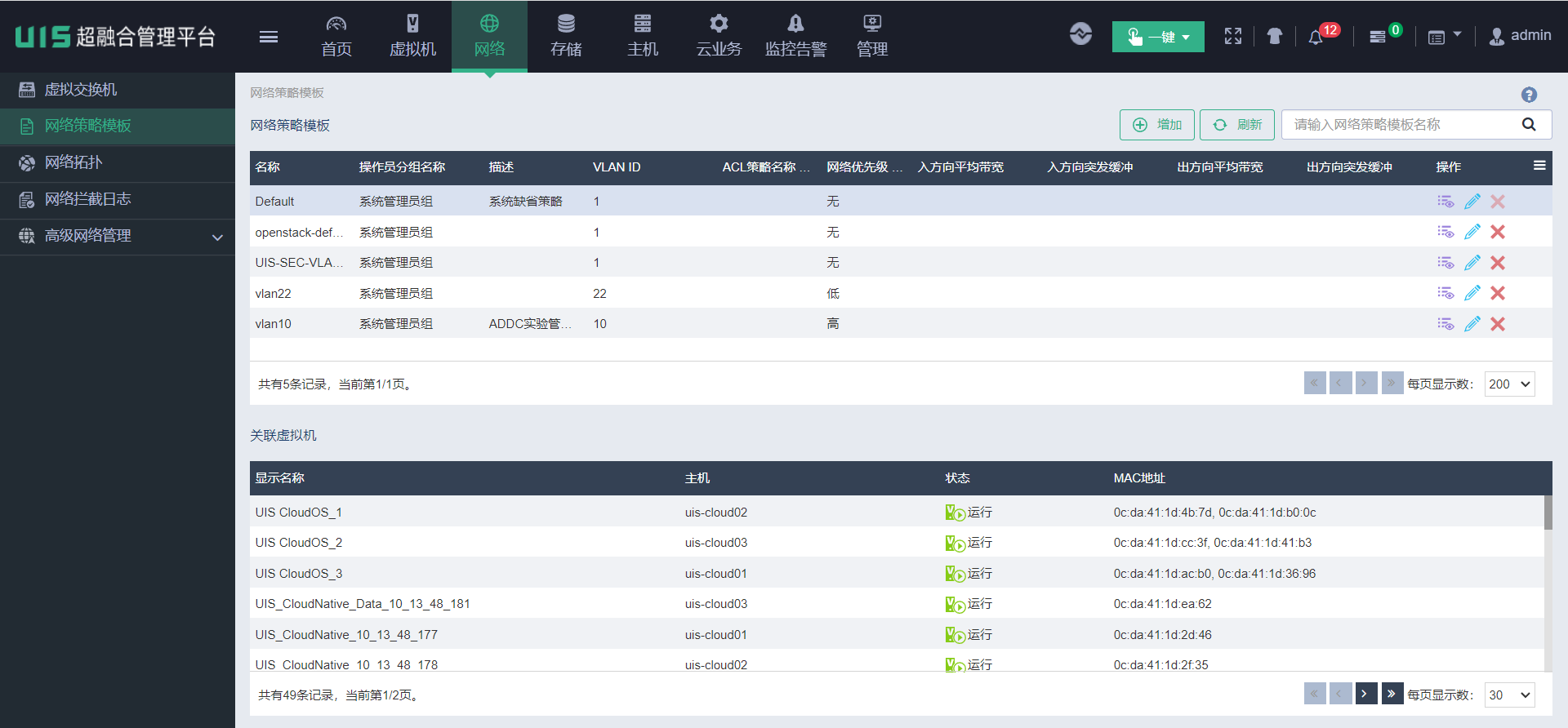The image size is (1568, 728).
Task: Edit the vlan22 policy template
Action: click(x=1472, y=293)
